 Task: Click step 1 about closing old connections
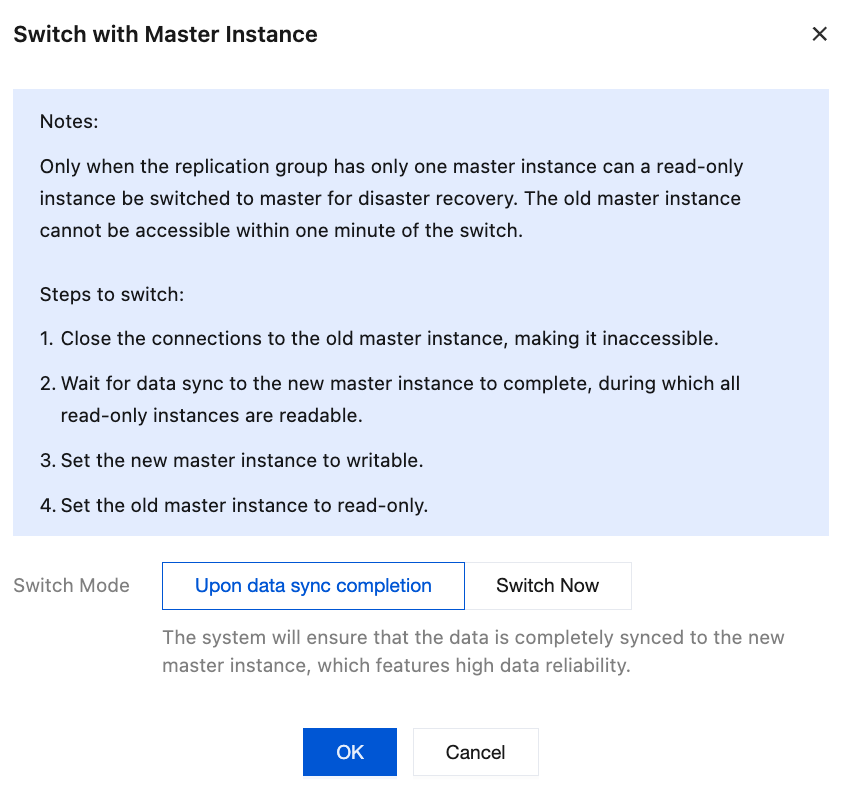click(x=380, y=338)
